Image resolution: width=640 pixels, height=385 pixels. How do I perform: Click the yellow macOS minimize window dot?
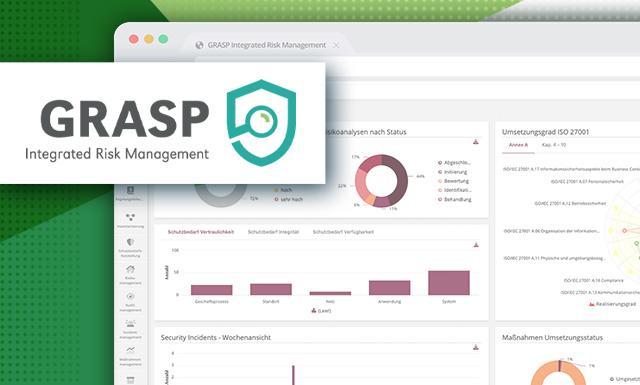pyautogui.click(x=149, y=39)
